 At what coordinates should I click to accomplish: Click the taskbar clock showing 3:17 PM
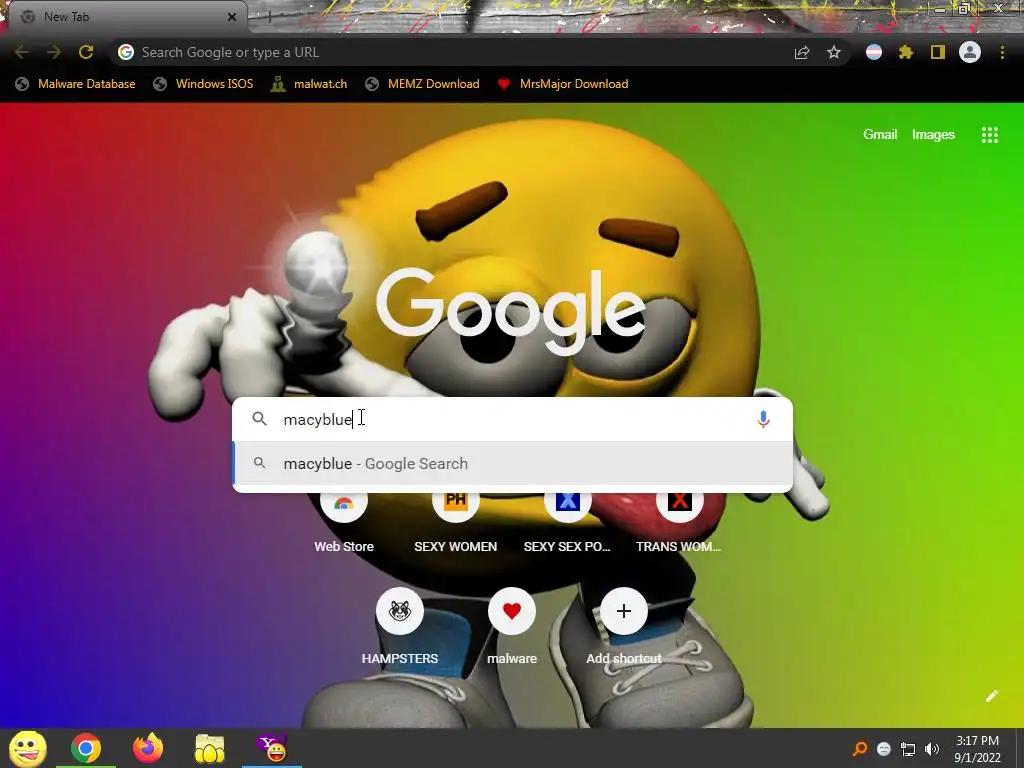pyautogui.click(x=978, y=749)
